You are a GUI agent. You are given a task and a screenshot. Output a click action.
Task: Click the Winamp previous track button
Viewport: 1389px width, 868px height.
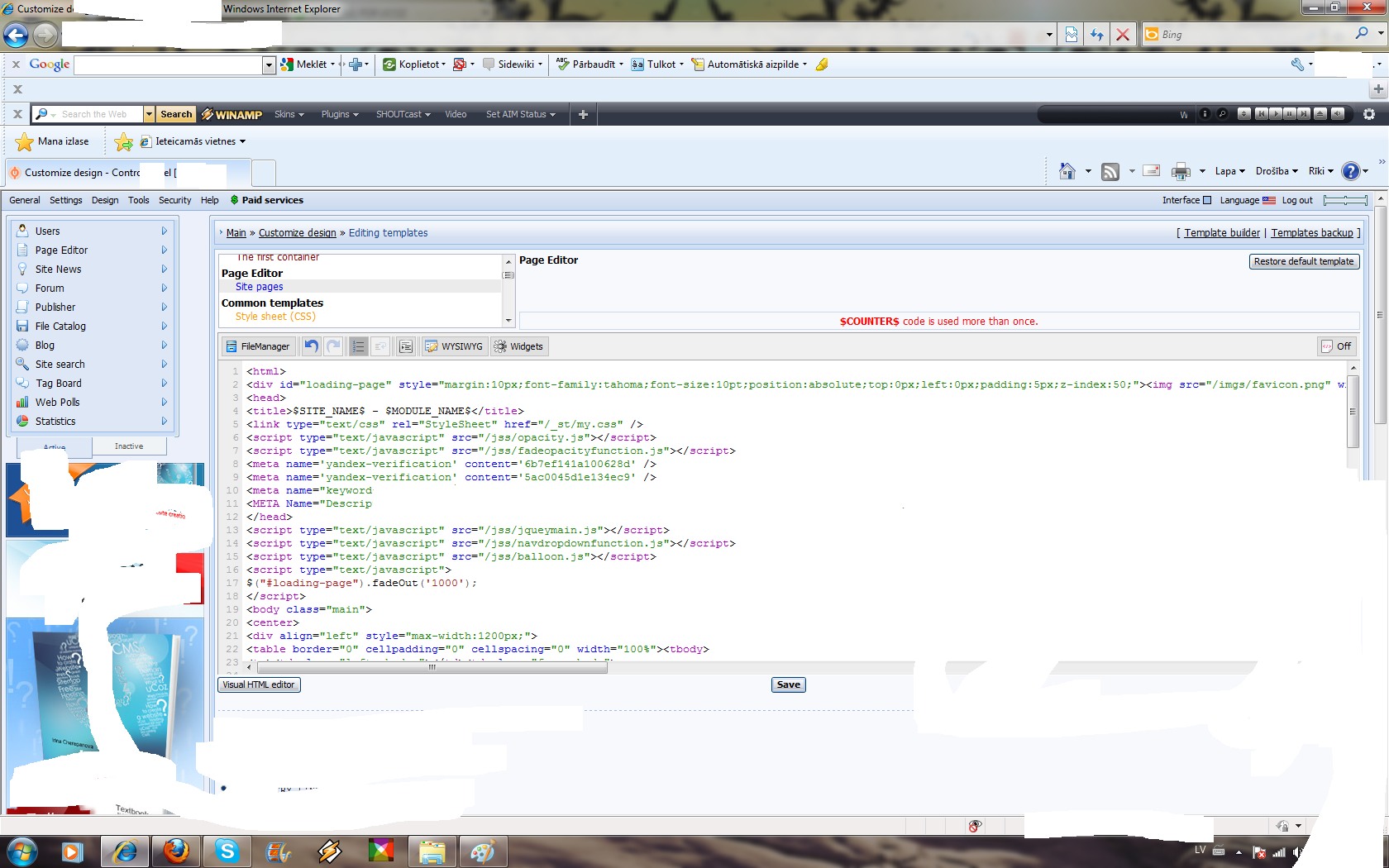1262,114
